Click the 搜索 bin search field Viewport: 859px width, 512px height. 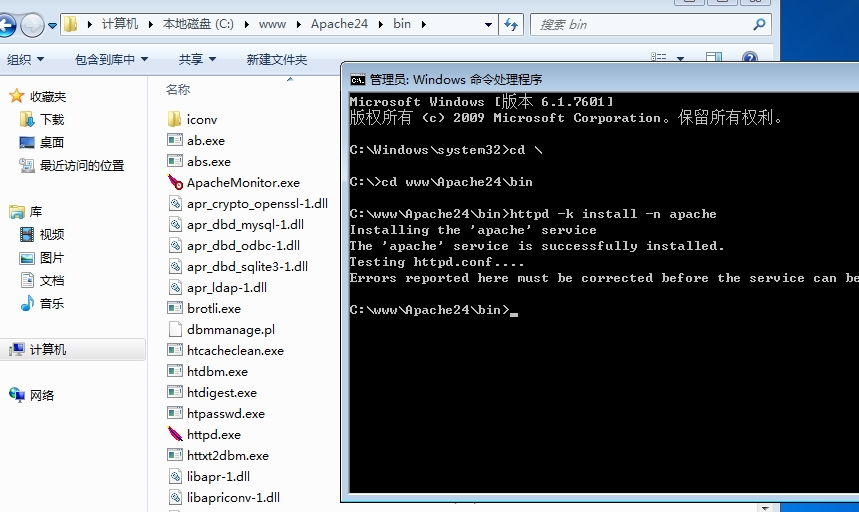point(651,25)
